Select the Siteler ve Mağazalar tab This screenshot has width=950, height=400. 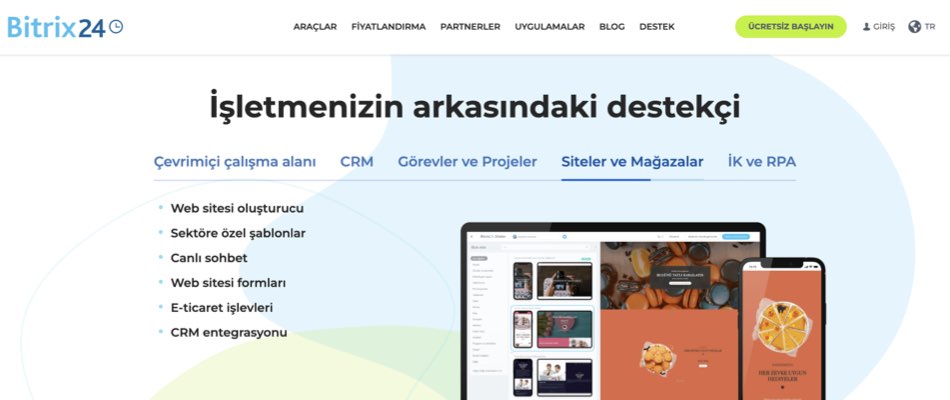(632, 162)
